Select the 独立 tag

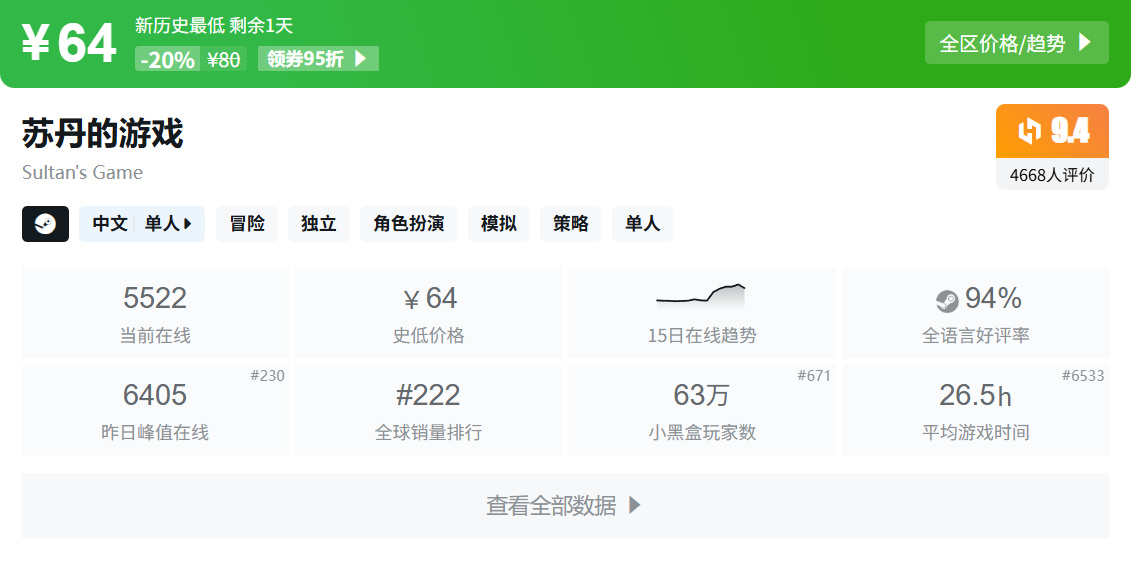[318, 224]
